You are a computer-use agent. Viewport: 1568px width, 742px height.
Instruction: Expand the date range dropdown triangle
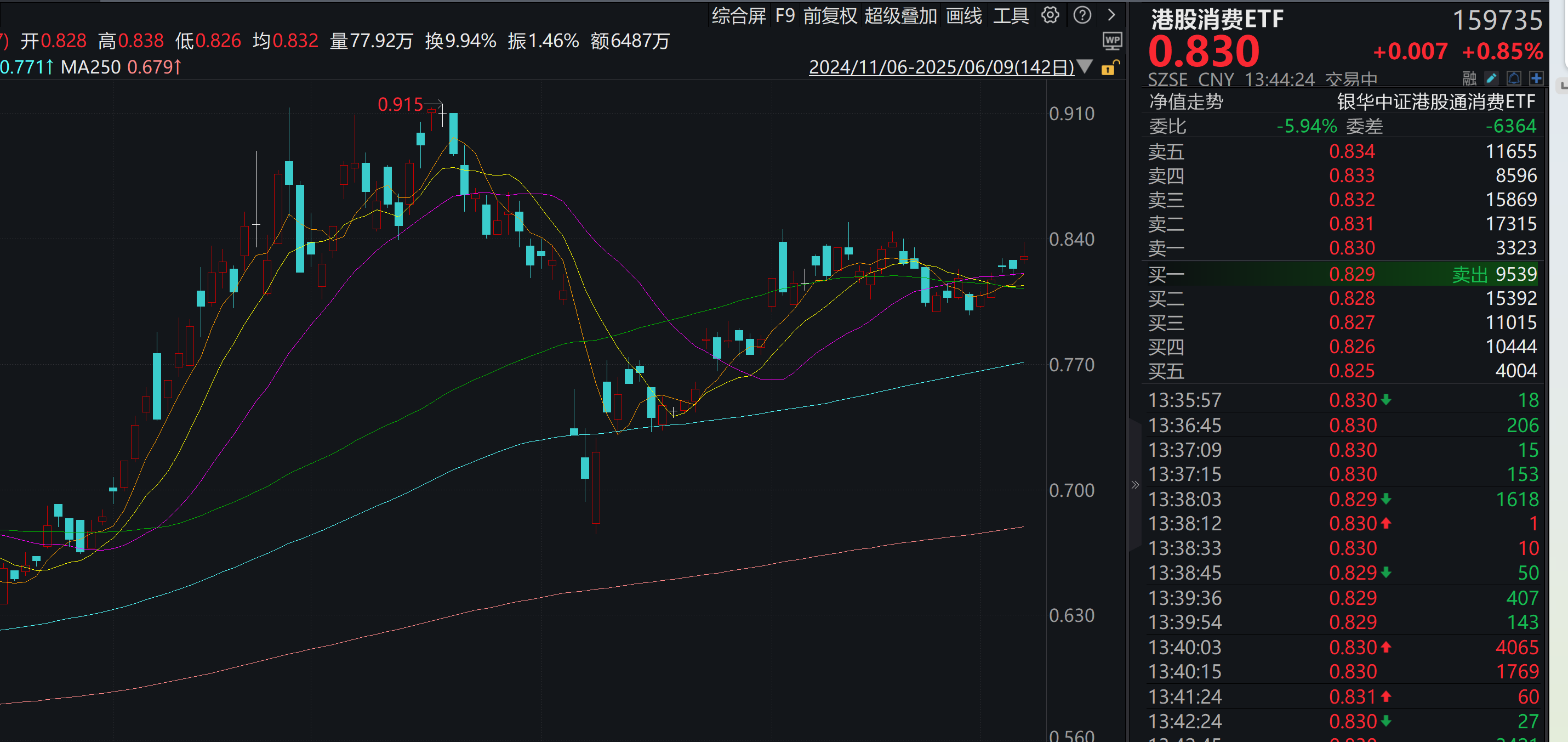coord(1084,66)
